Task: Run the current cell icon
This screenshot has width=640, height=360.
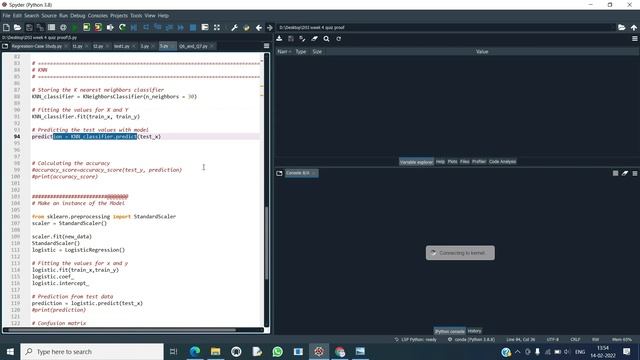Action: pos(87,27)
